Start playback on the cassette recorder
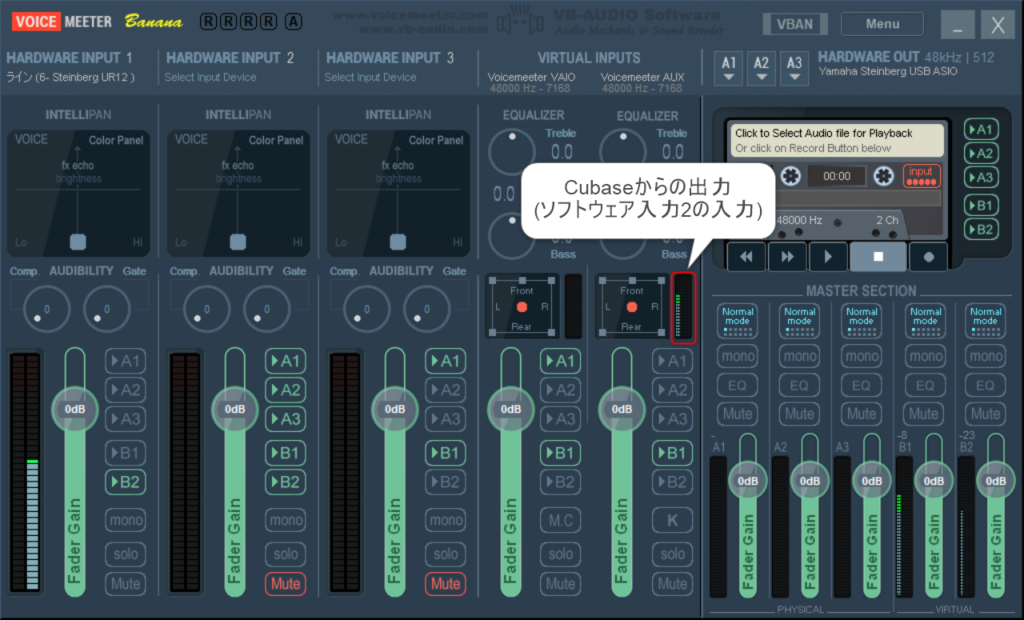The height and width of the screenshot is (620, 1024). click(828, 257)
